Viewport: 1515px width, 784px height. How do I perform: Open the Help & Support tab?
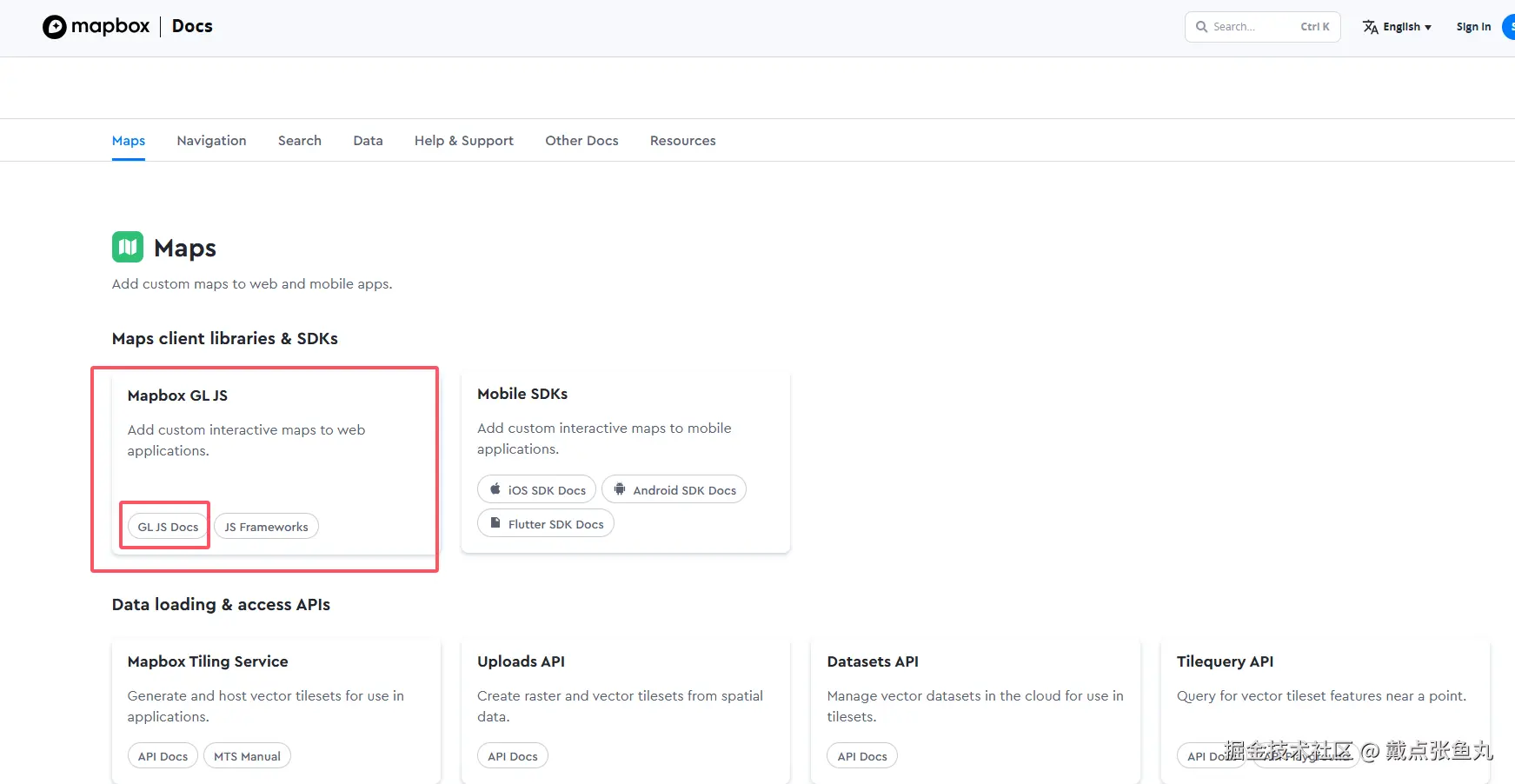464,141
